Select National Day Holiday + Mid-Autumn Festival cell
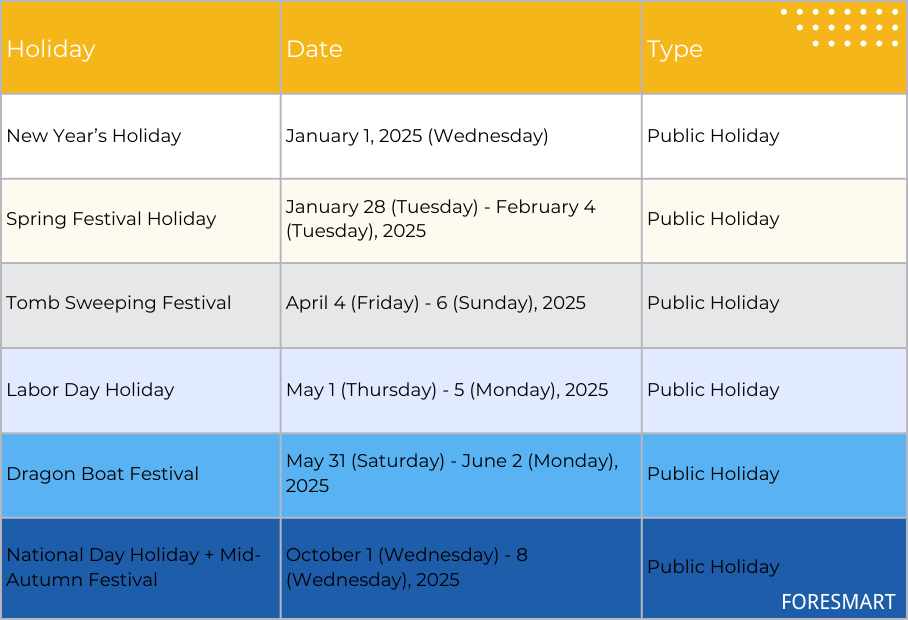Viewport: 908px width, 620px height. 141,568
